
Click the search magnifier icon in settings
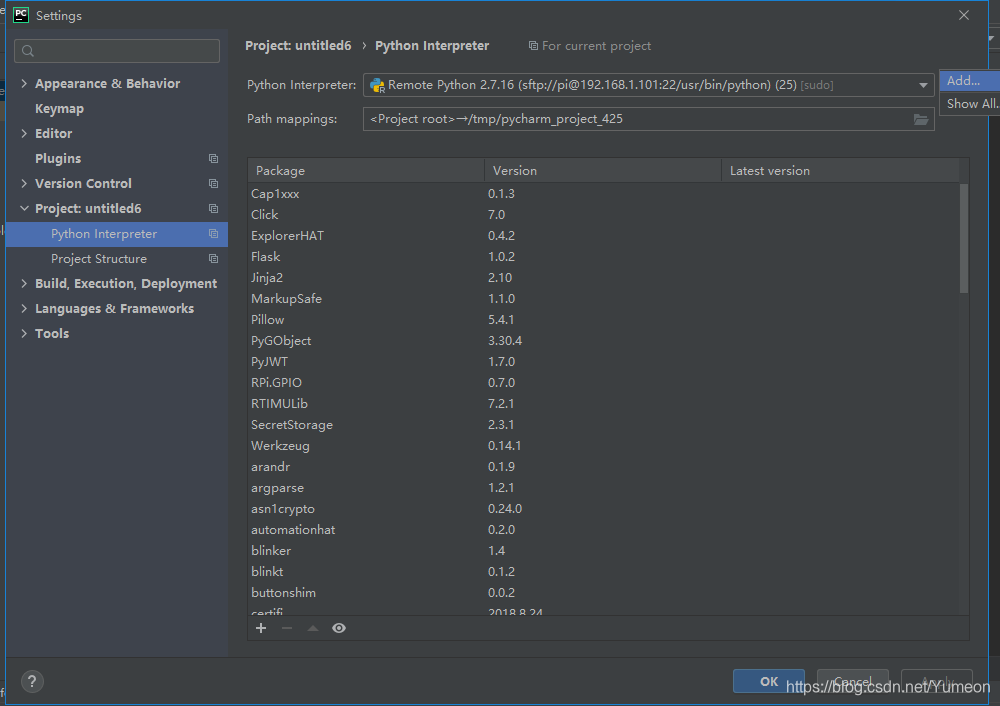[27, 51]
